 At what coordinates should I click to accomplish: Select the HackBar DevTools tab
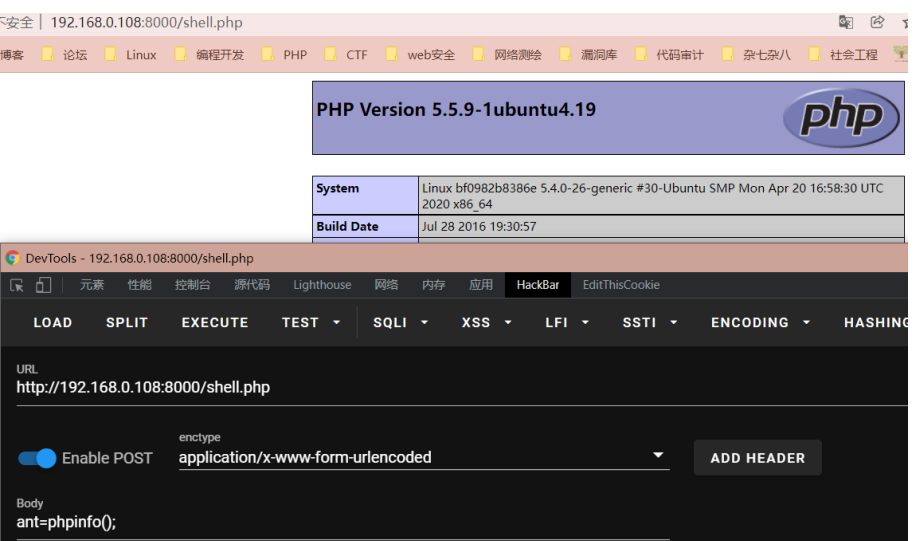[x=537, y=285]
